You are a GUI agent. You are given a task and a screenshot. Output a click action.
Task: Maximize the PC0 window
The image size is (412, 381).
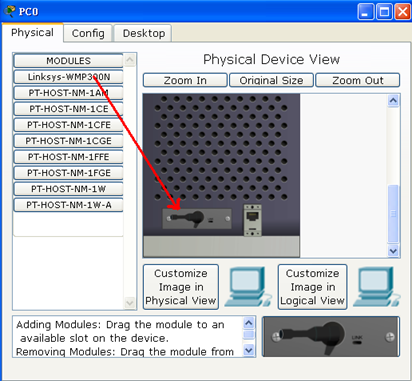(384, 12)
